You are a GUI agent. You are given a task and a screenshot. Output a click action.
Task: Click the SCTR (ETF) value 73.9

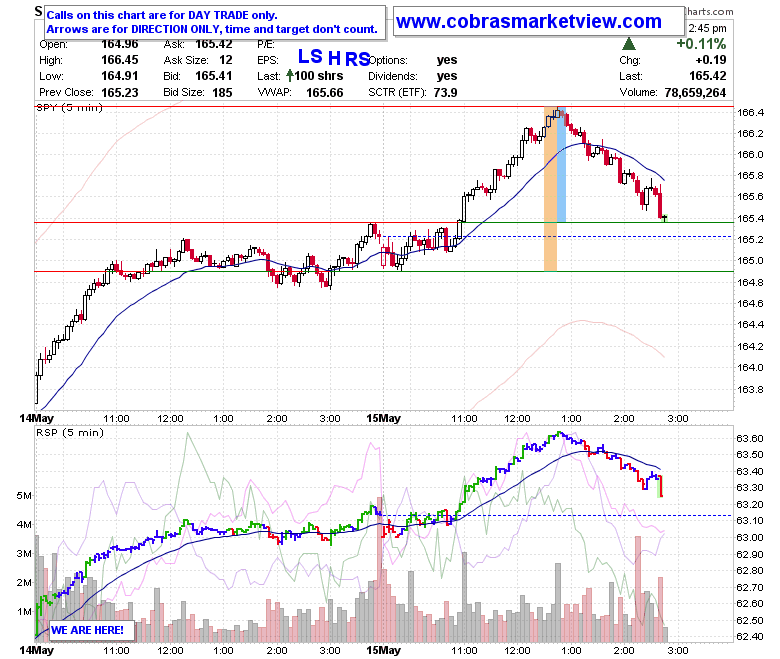pos(445,93)
